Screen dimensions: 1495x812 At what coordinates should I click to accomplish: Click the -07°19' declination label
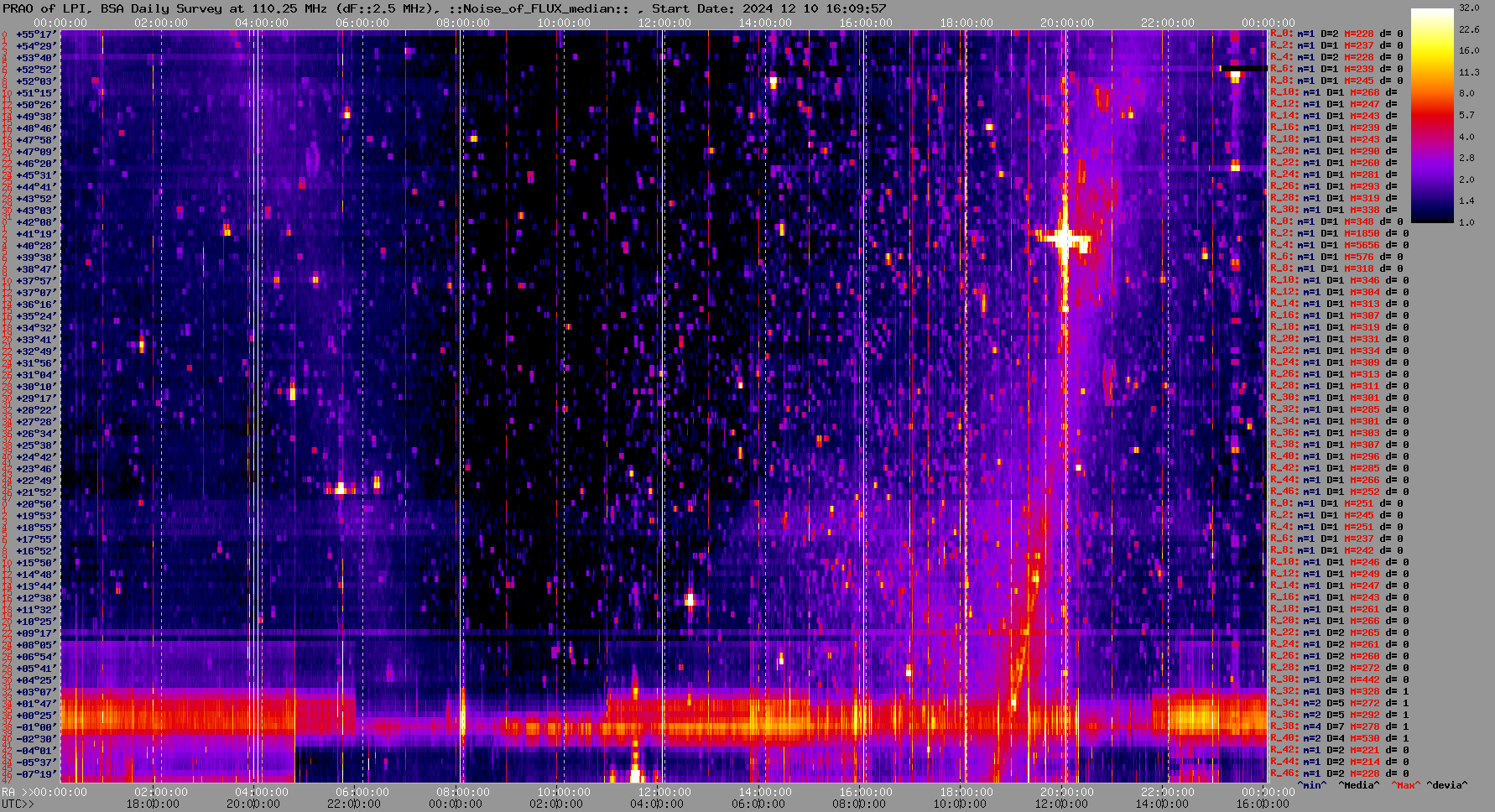[x=35, y=774]
